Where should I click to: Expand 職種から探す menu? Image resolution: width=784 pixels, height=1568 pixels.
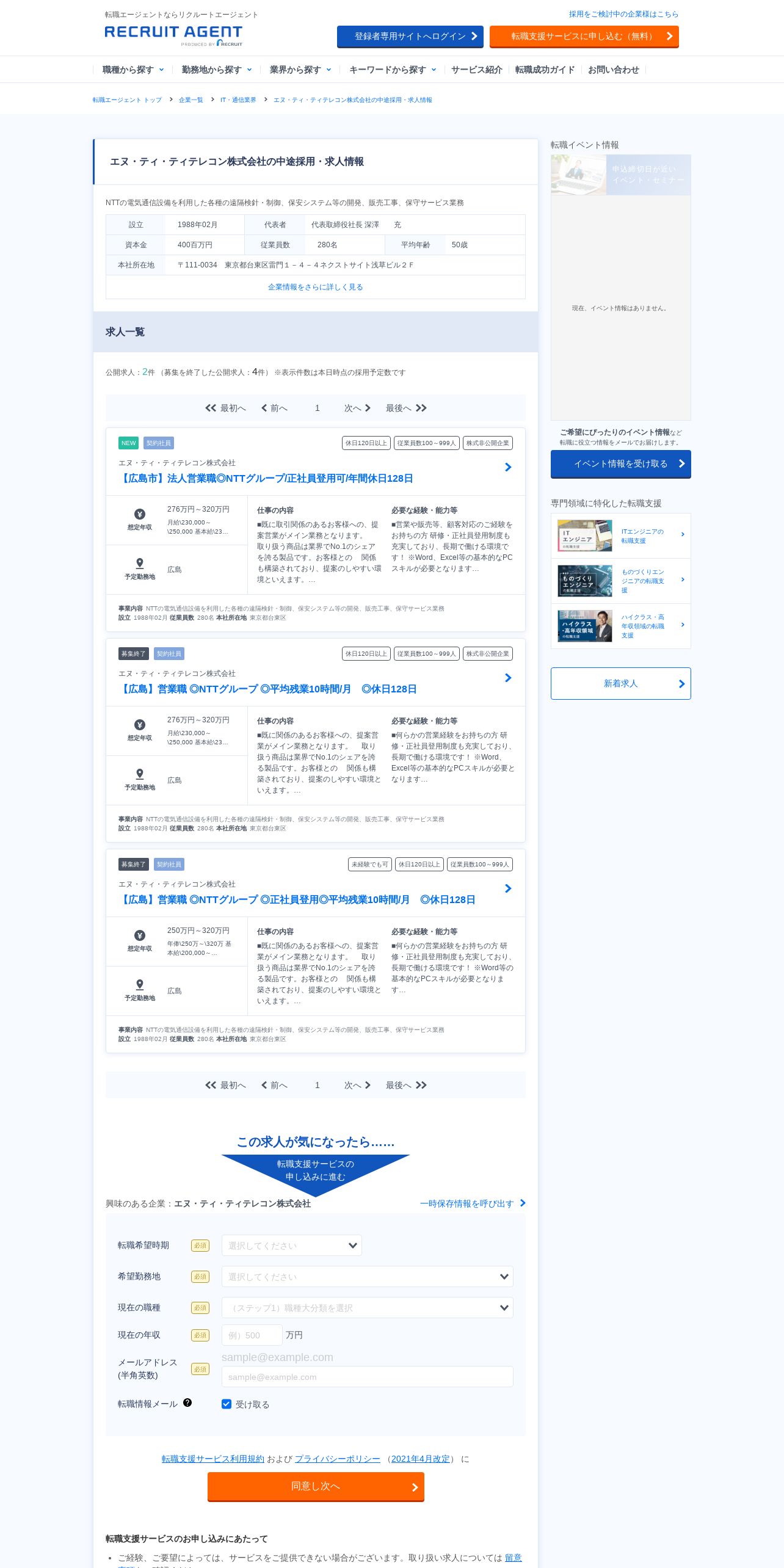pyautogui.click(x=132, y=70)
